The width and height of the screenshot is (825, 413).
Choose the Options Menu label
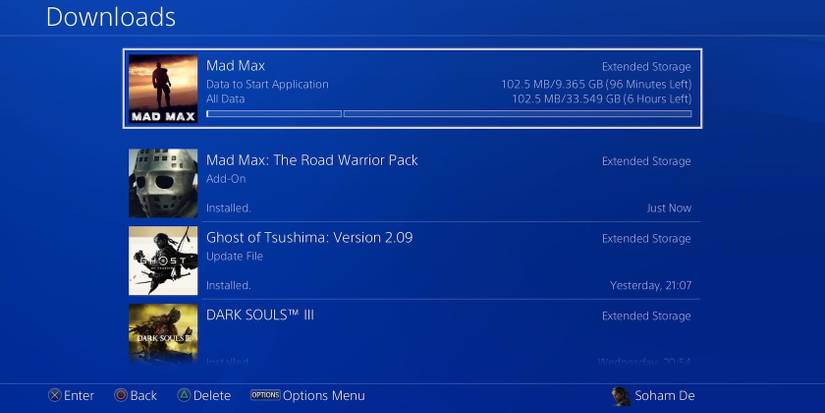[x=324, y=396]
